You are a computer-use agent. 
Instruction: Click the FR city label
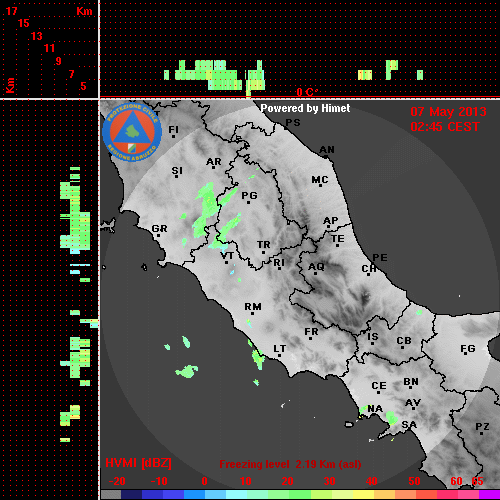(x=311, y=332)
